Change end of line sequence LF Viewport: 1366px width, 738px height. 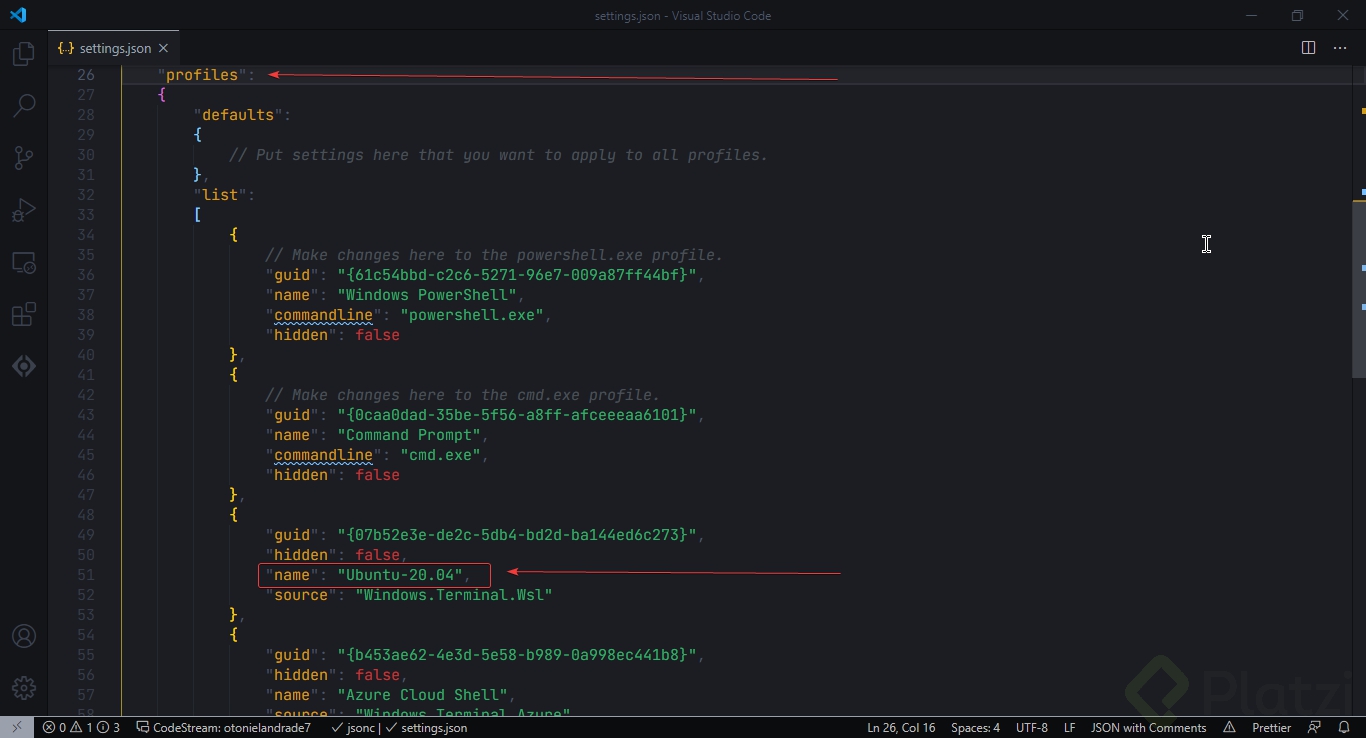click(x=1070, y=728)
